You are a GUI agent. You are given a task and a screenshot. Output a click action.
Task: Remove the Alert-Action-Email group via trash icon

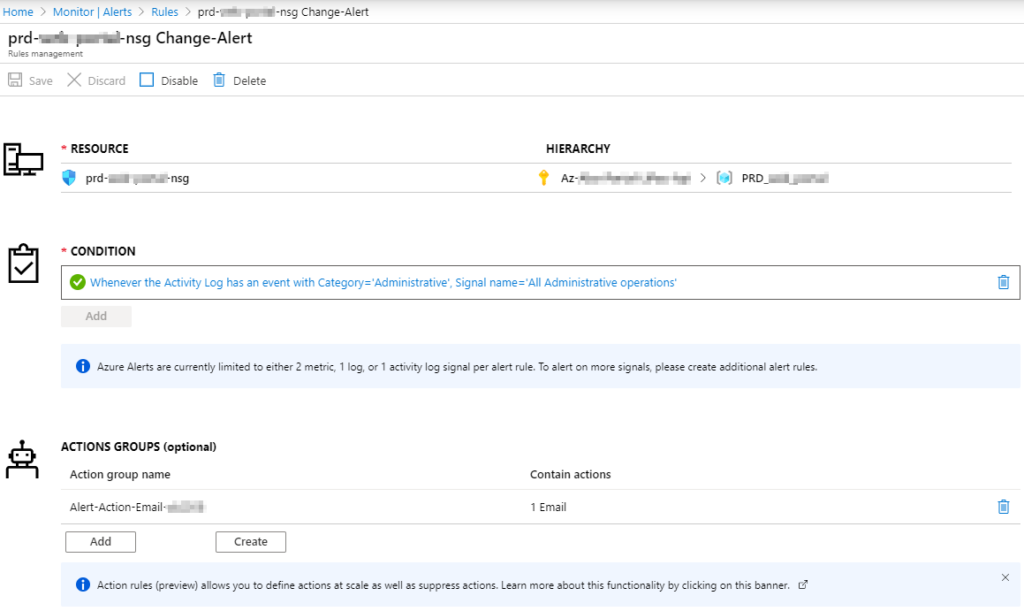pos(1003,506)
